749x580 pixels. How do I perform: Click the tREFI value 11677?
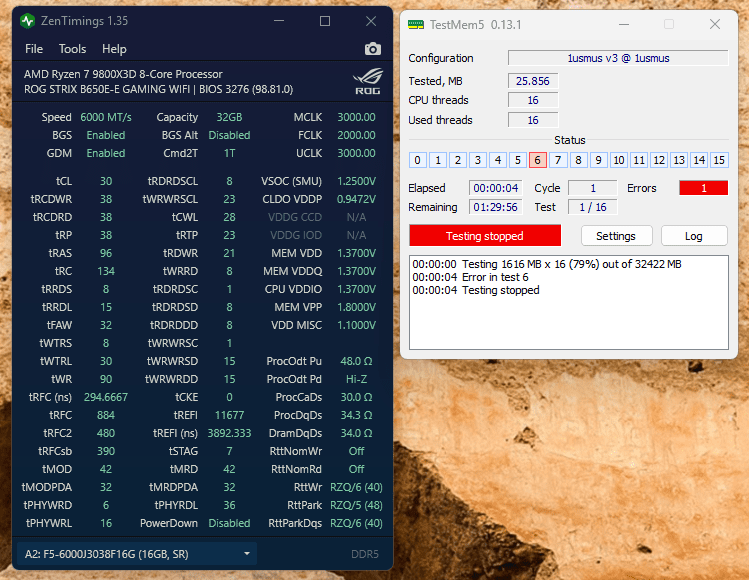(229, 415)
